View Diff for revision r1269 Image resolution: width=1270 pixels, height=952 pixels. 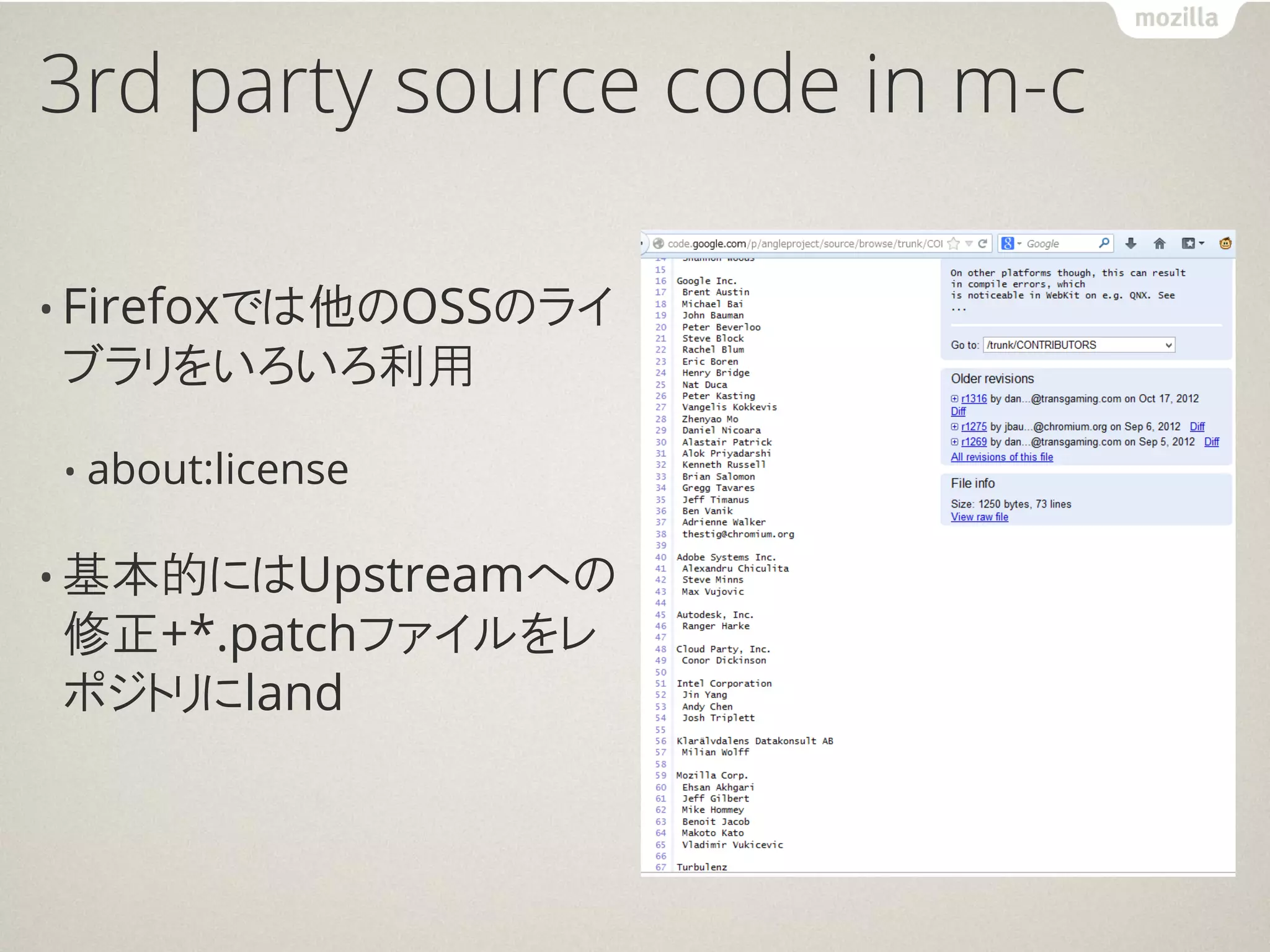click(x=1211, y=442)
